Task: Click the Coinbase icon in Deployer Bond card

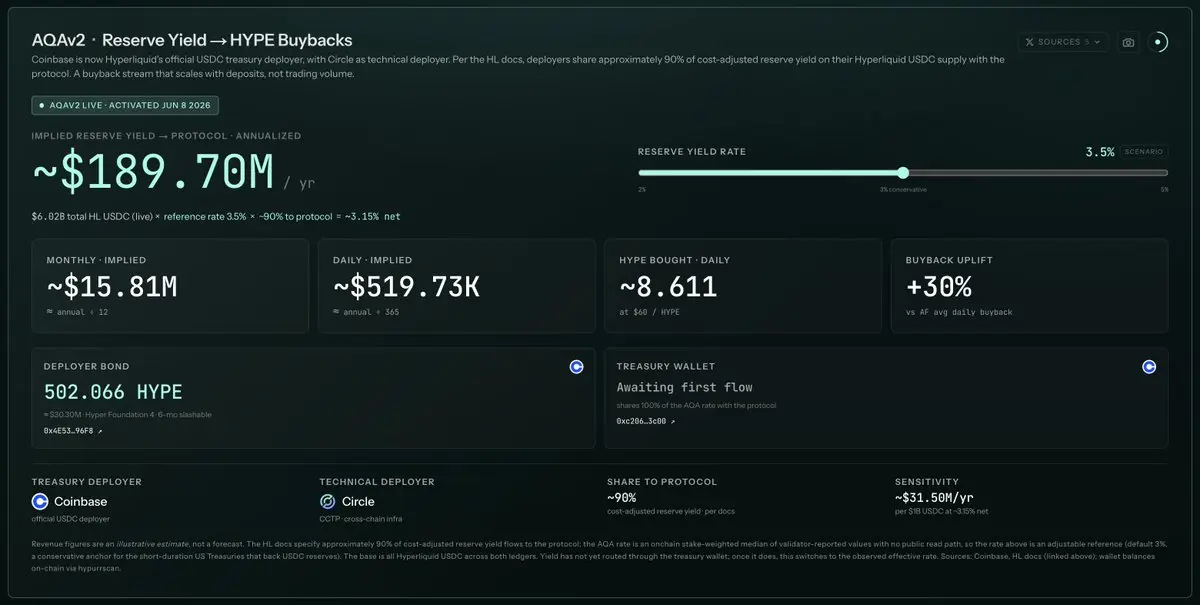Action: [x=576, y=367]
